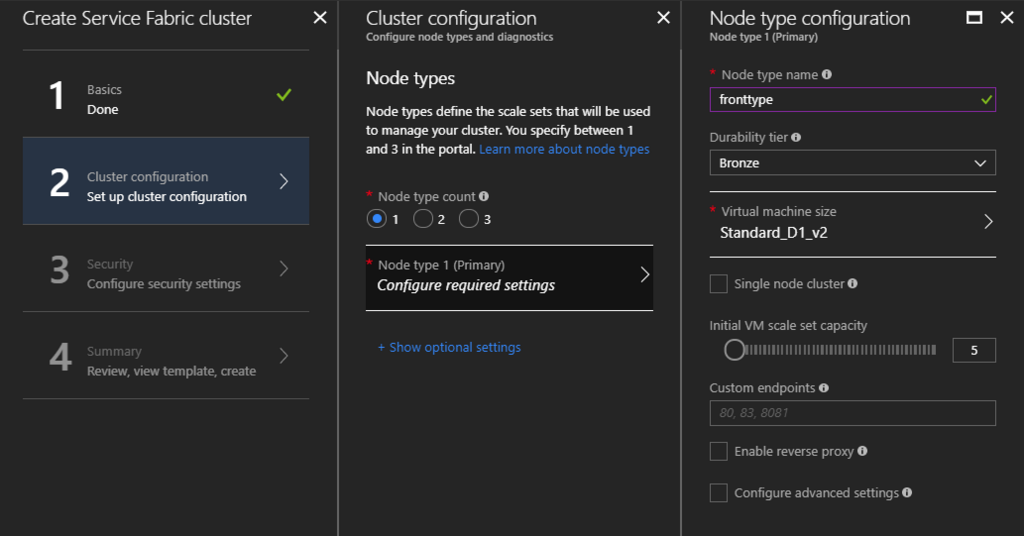Screen dimensions: 1024x536
Task: Click the capacity value box showing 5
Action: pos(974,351)
